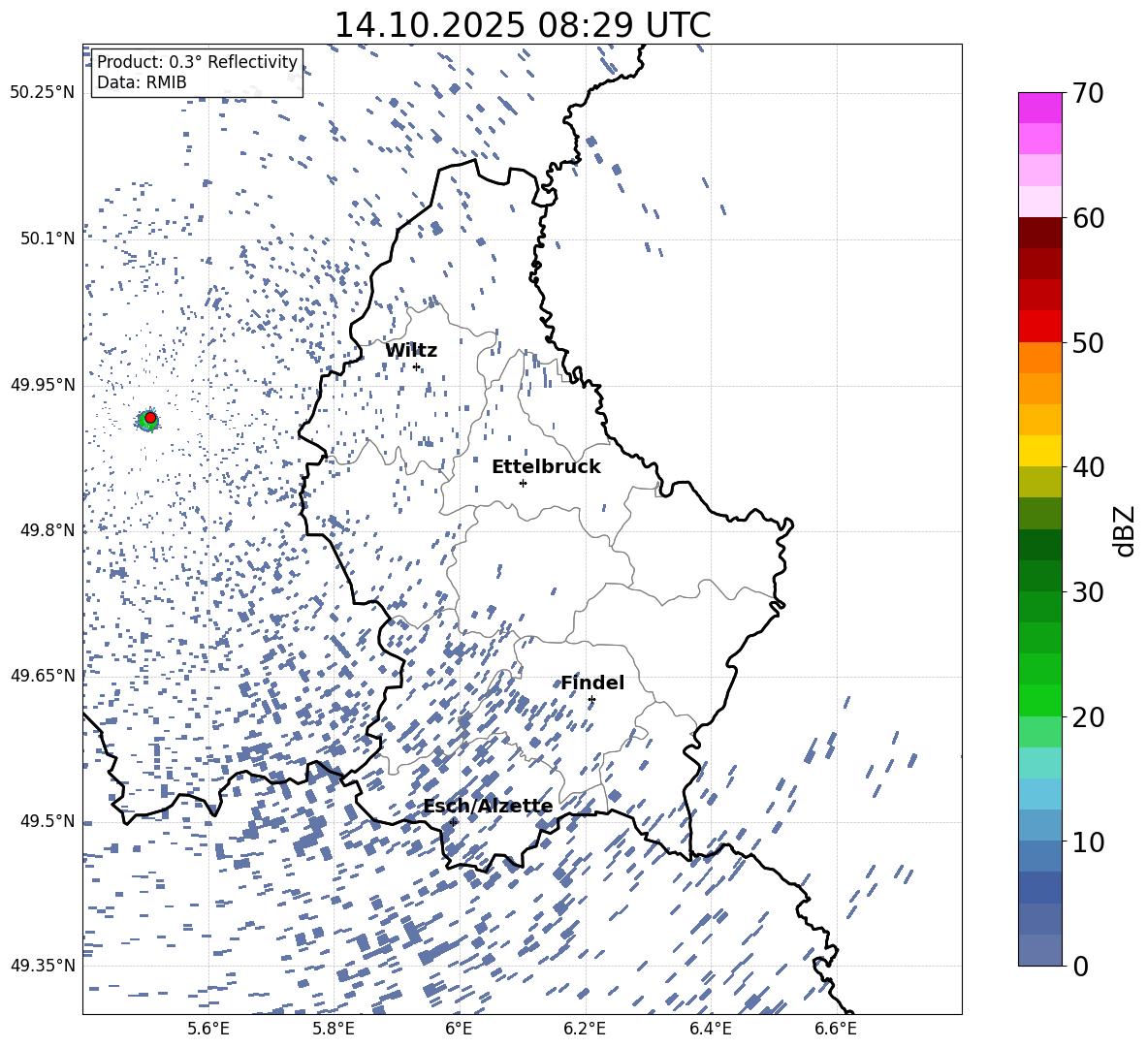Image resolution: width=1148 pixels, height=1048 pixels.
Task: Click the 49.95°N latitude label
Action: (x=43, y=385)
